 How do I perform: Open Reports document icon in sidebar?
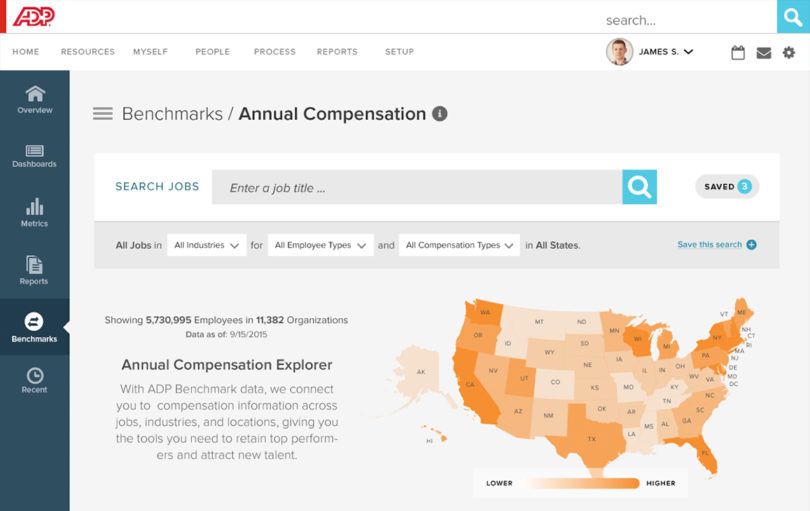point(34,270)
